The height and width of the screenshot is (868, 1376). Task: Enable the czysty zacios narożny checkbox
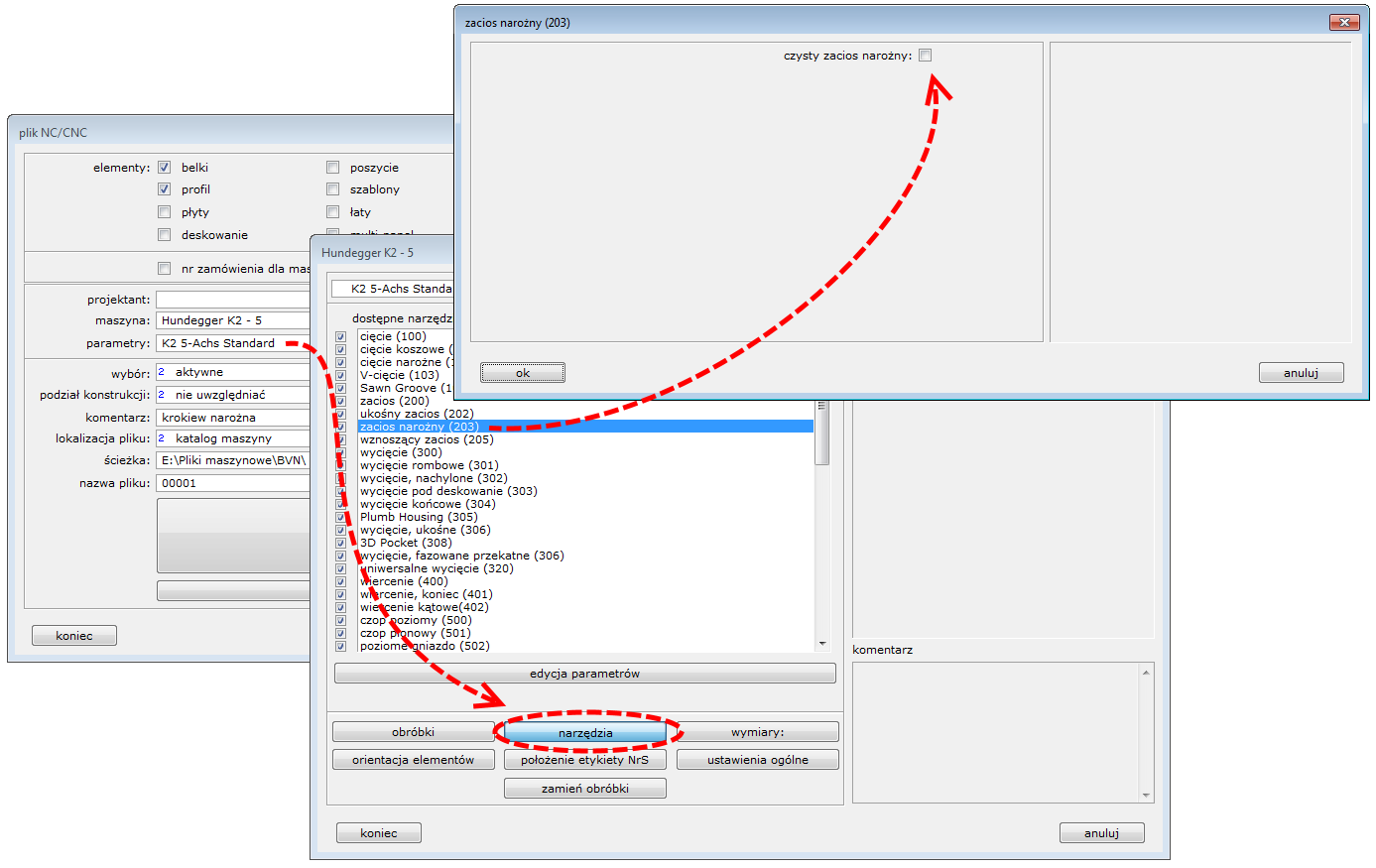(925, 56)
